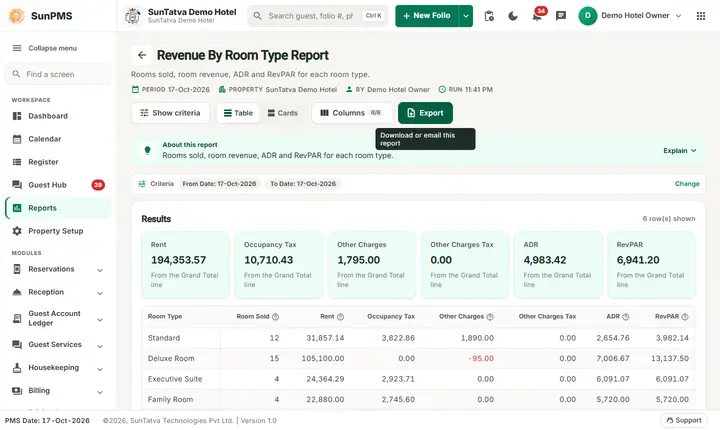Click the info icon next to ADR header

pos(625,317)
